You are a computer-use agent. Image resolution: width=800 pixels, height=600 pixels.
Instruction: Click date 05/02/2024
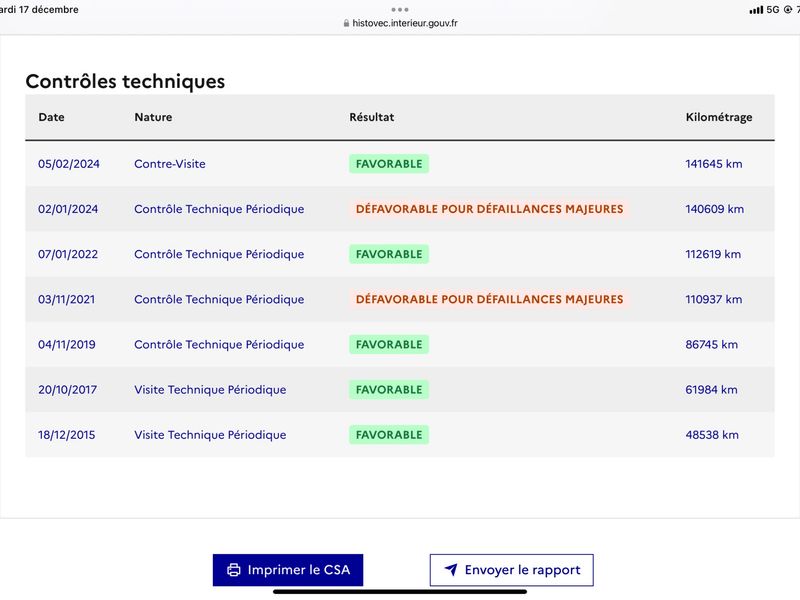tap(69, 164)
